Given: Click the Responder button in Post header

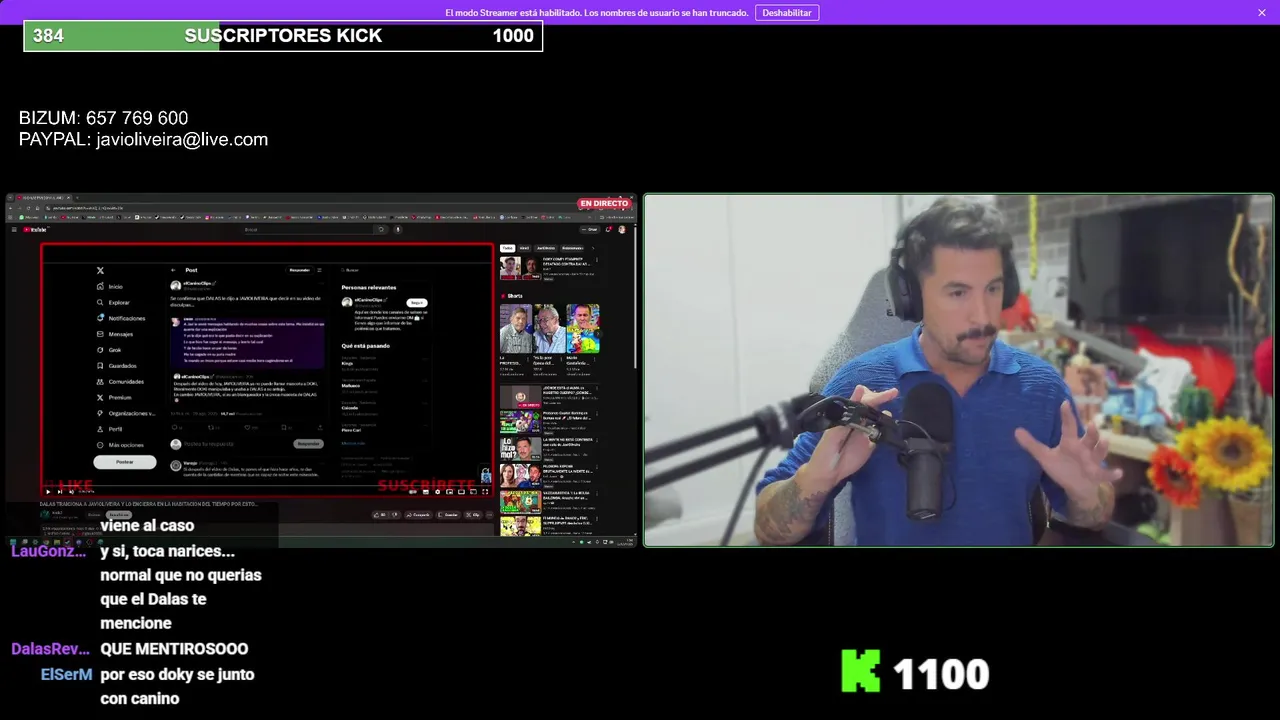Looking at the screenshot, I should pyautogui.click(x=300, y=270).
